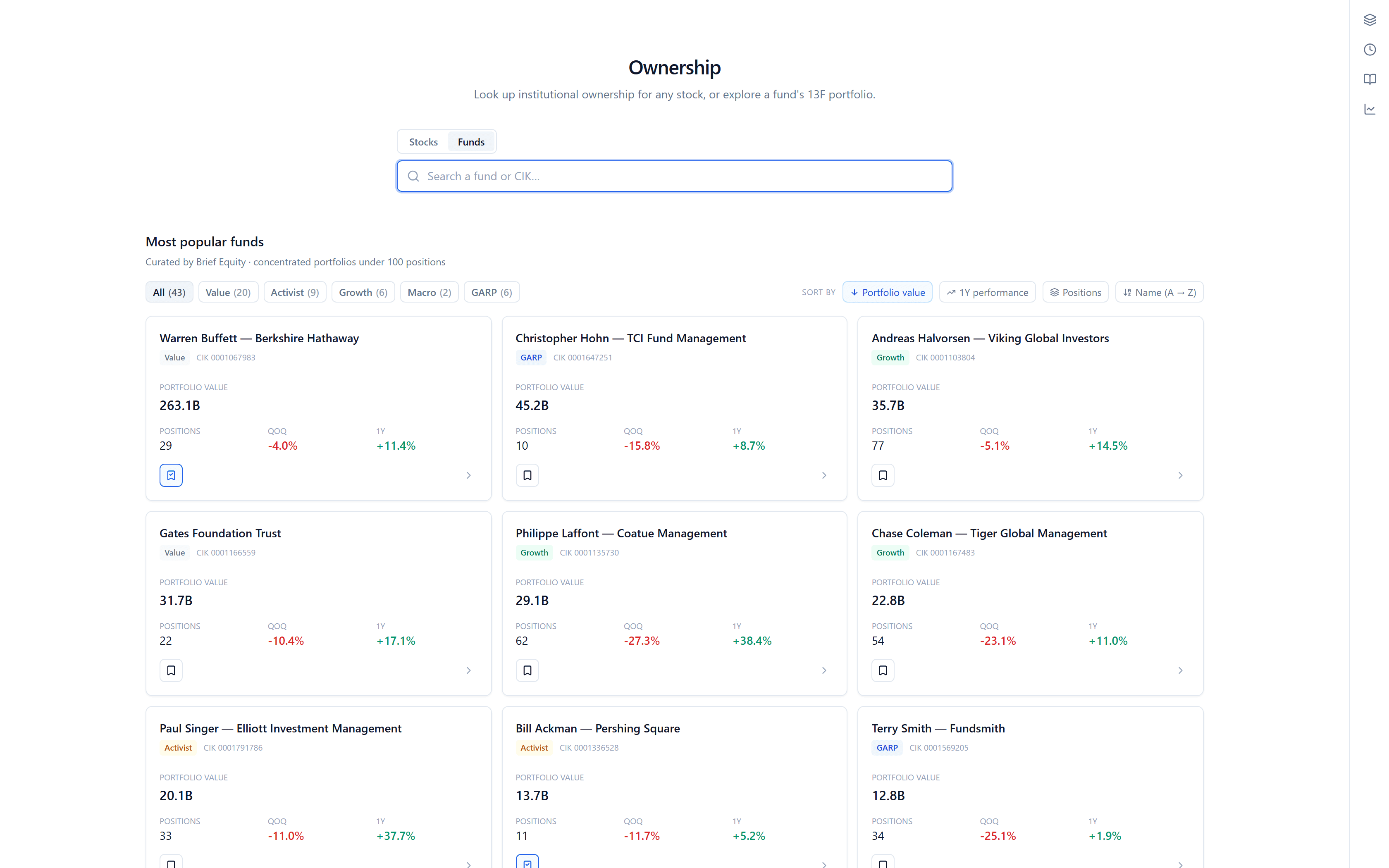The height and width of the screenshot is (868, 1389).
Task: Open Christopher Hohn — TCI Fund Management title
Action: pos(630,338)
